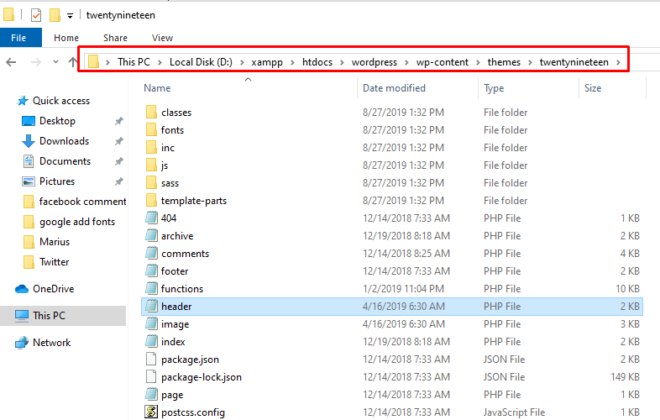Select the functions PHP file icon

[x=151, y=289]
